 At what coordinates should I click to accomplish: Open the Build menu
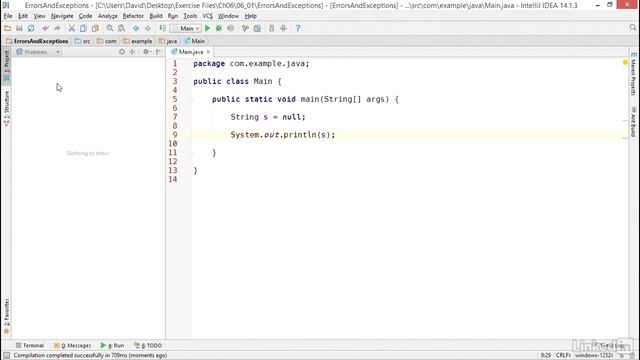156,16
